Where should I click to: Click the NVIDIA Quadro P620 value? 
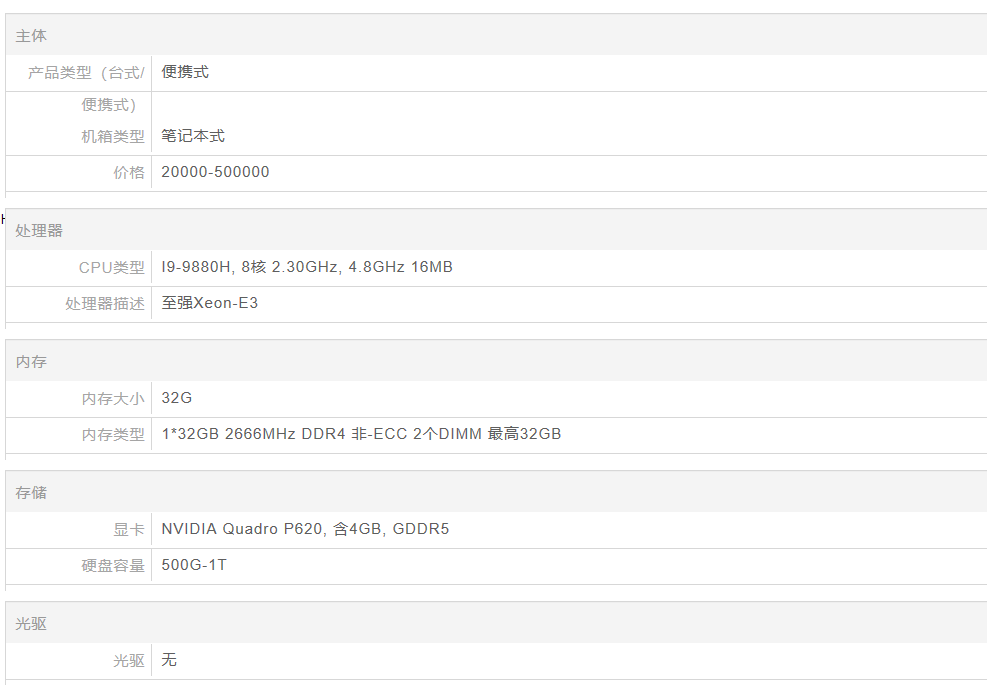point(305,529)
